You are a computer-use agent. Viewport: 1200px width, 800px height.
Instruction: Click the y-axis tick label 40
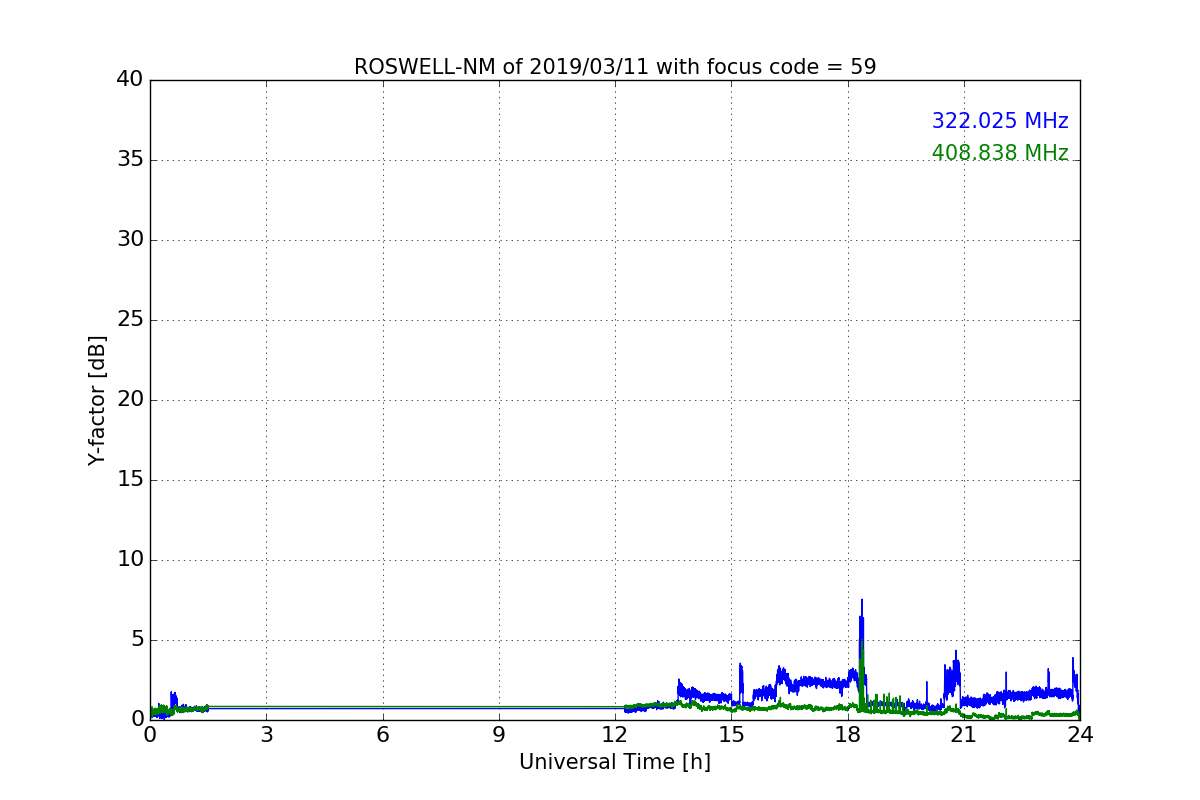click(x=130, y=80)
